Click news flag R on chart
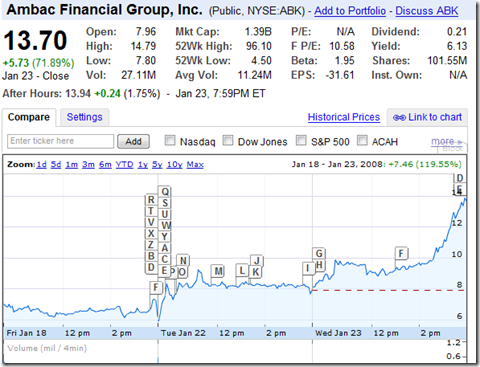Viewport: 480px width, 367px height. [x=151, y=200]
